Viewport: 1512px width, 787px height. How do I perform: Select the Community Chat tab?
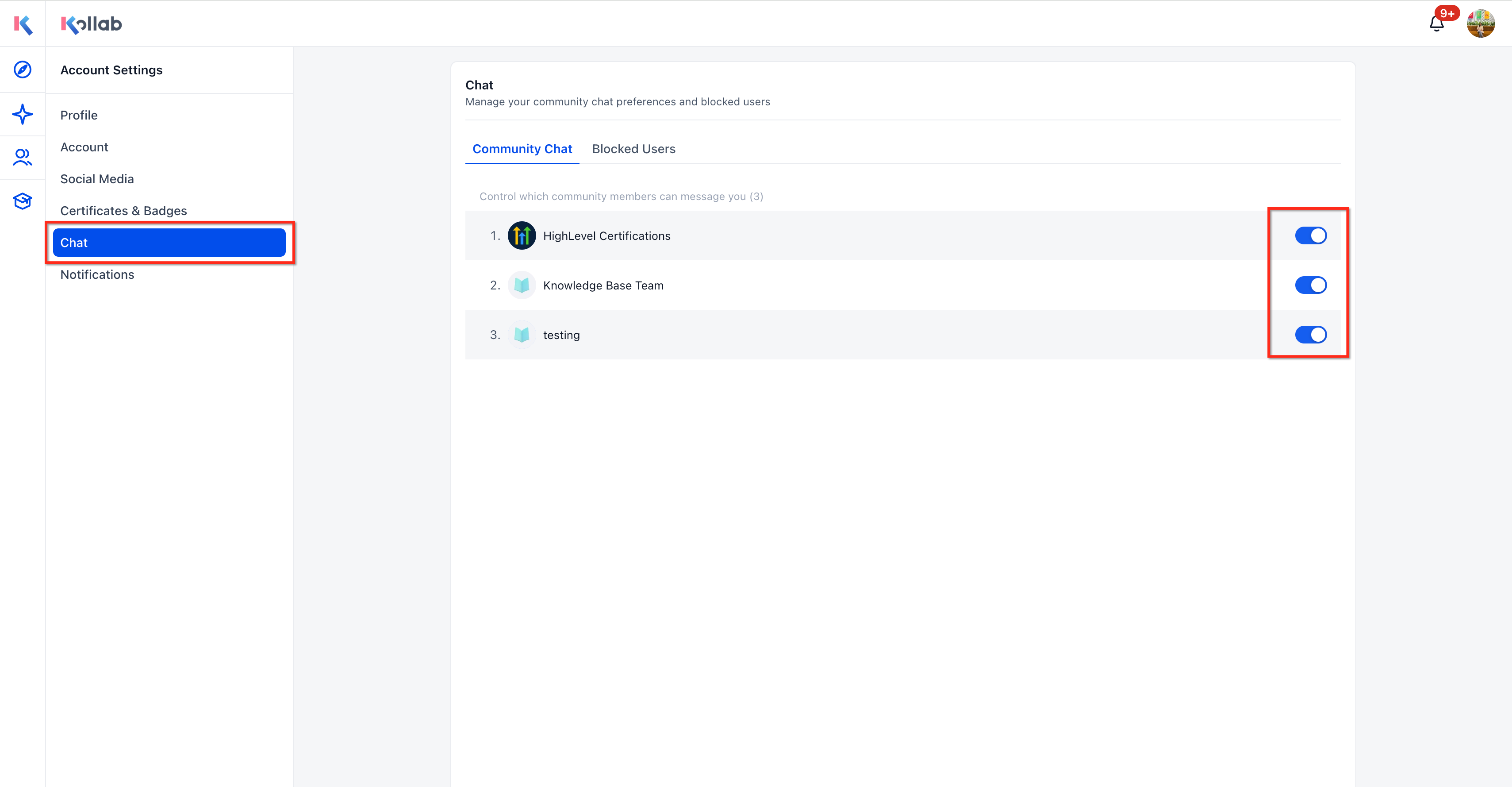click(522, 149)
